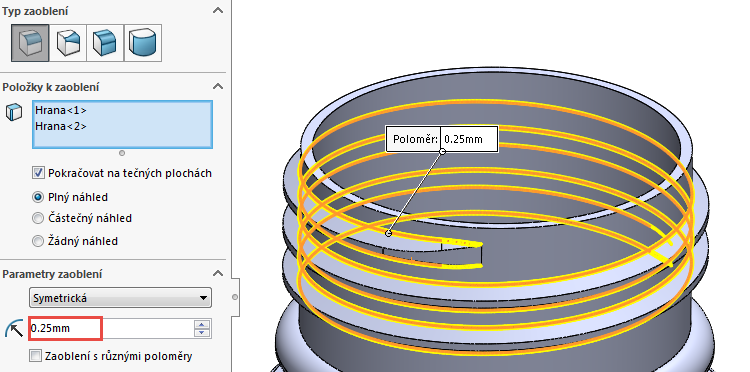Select the face fillet type icon

[x=105, y=43]
